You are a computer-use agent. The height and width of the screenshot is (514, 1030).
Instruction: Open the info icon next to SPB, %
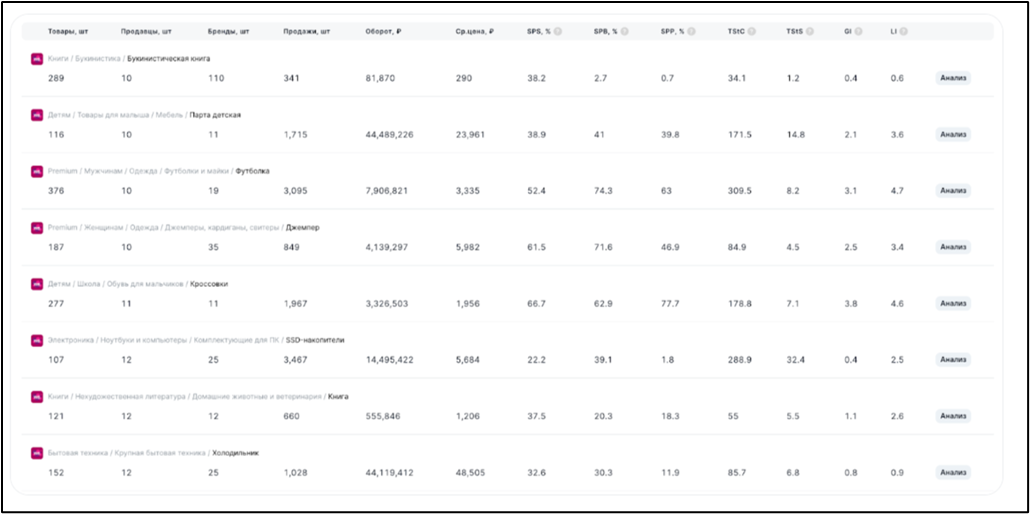pyautogui.click(x=625, y=31)
